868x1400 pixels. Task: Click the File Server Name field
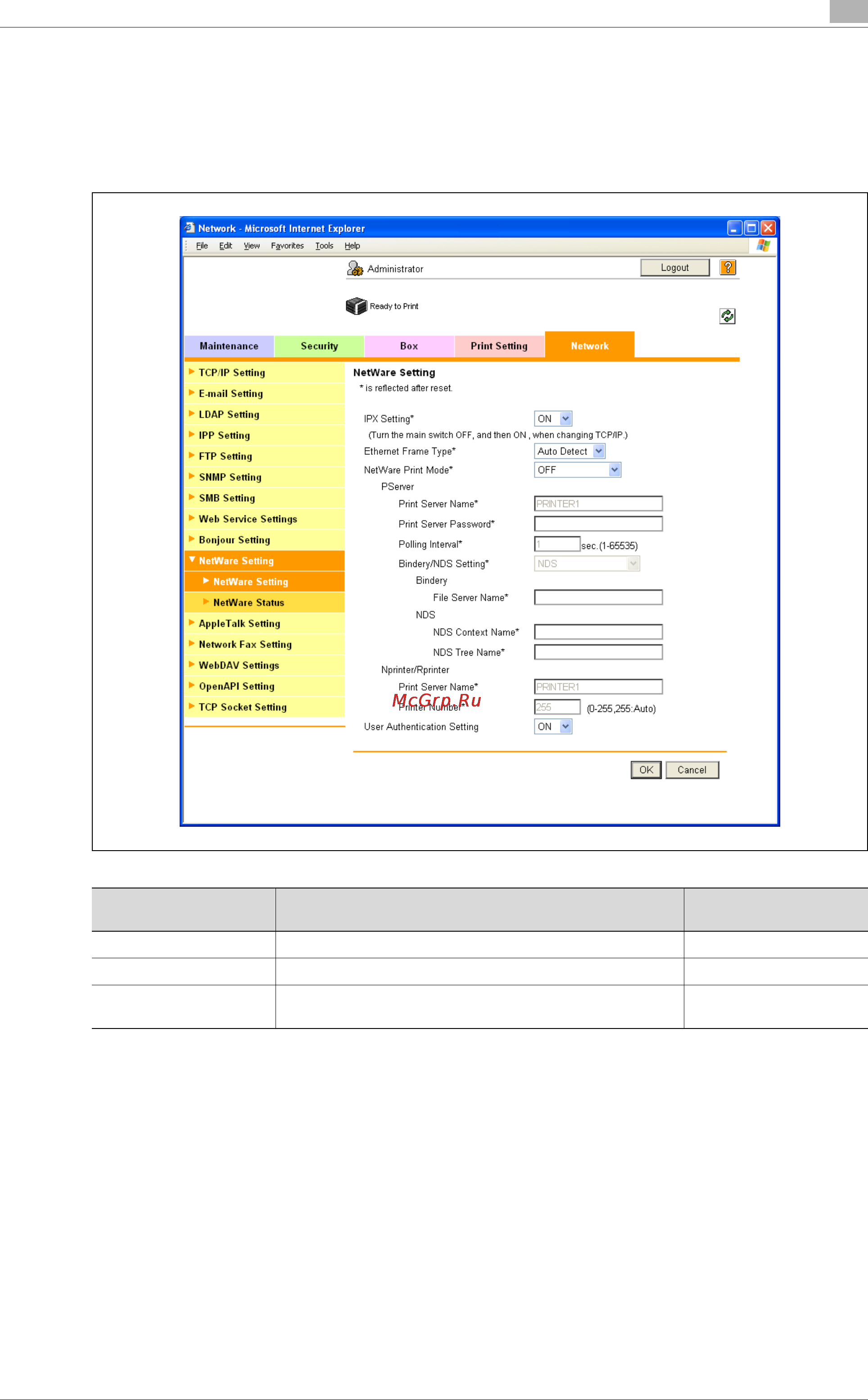point(598,597)
